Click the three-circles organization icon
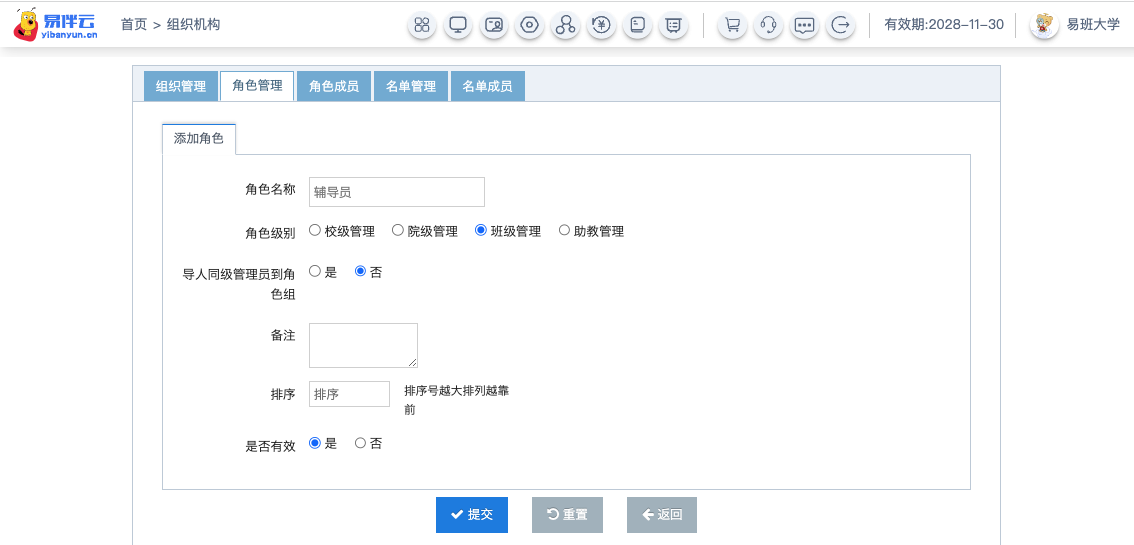The height and width of the screenshot is (545, 1134). click(x=566, y=25)
